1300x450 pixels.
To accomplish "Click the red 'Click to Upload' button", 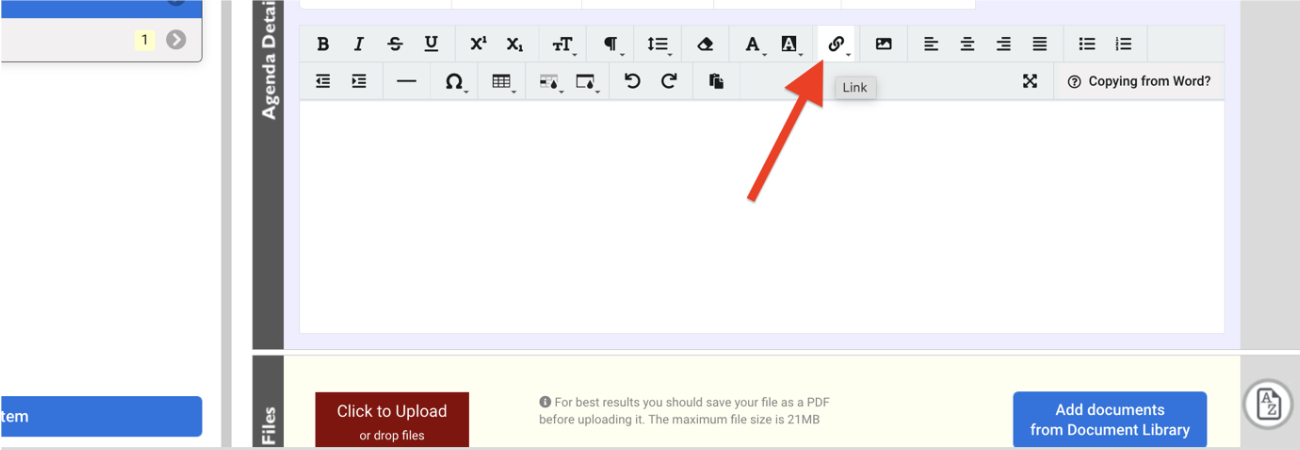I will click(x=392, y=420).
